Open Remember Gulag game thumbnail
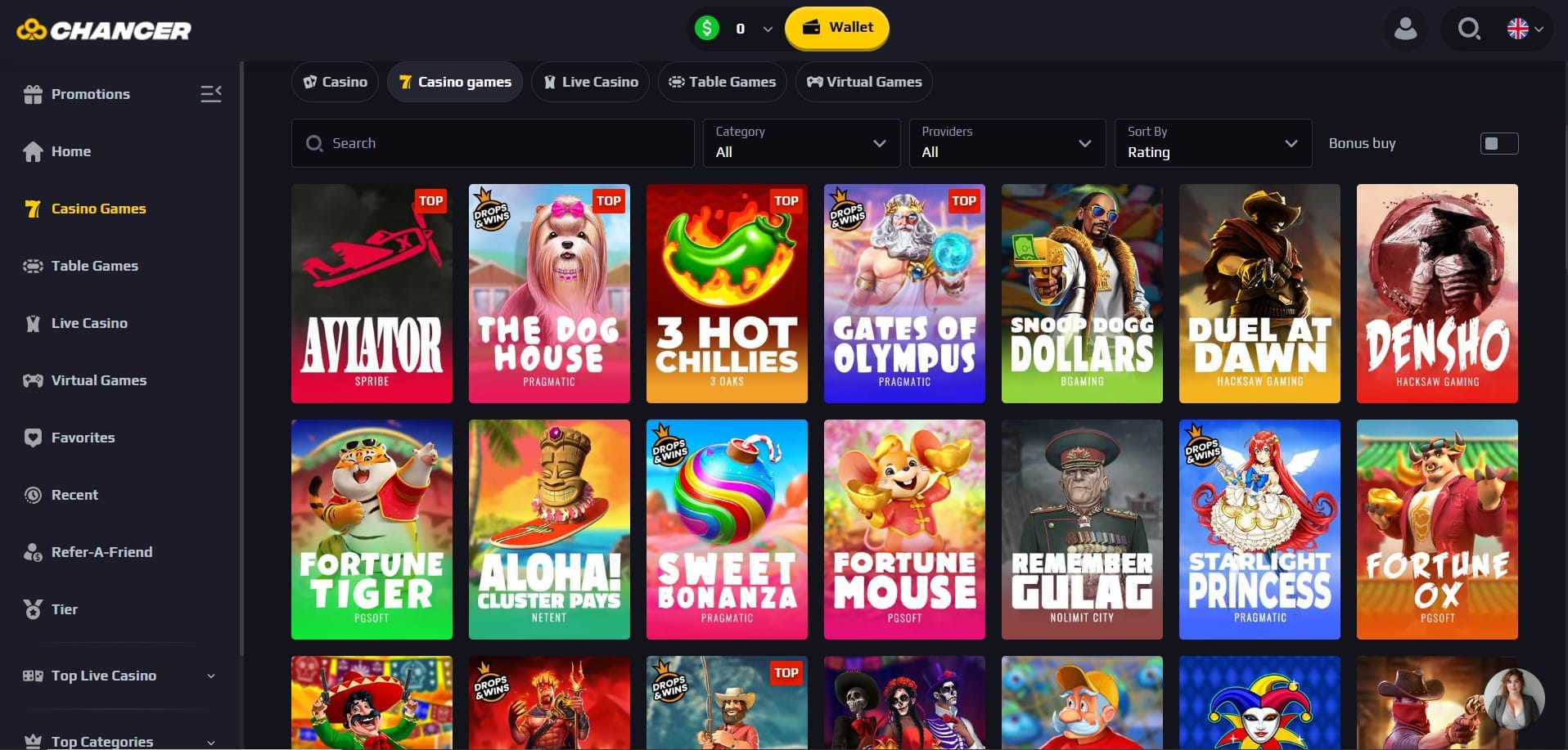 coord(1082,529)
